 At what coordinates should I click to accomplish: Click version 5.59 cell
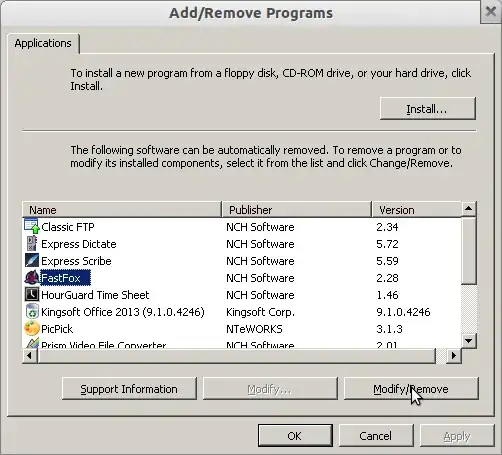387,261
